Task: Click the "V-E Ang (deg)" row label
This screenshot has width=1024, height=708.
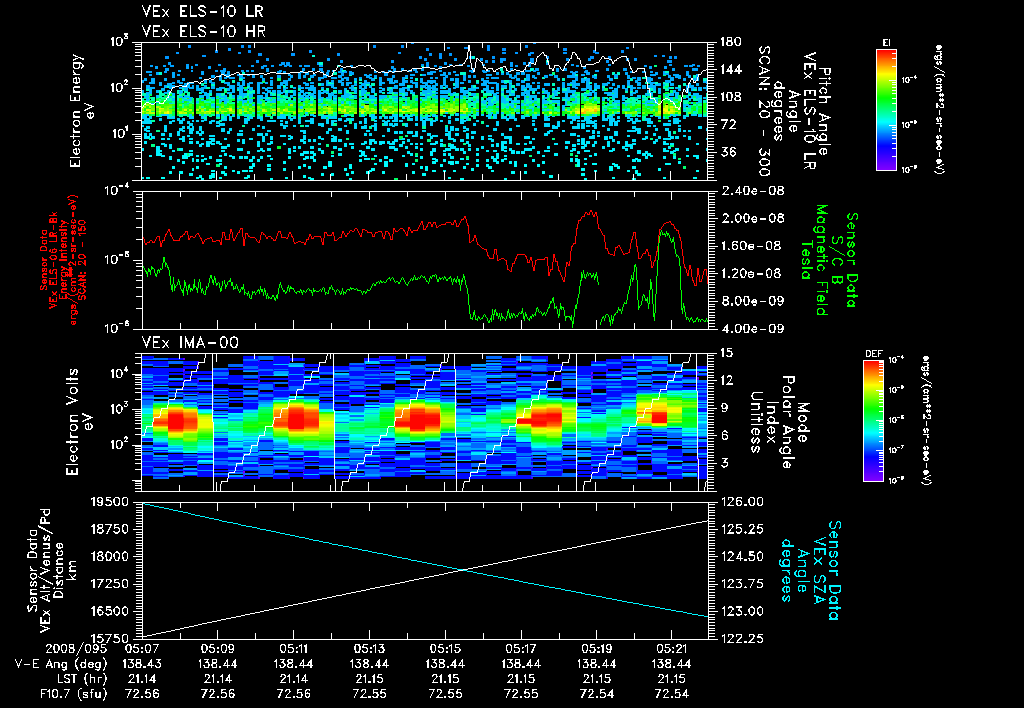Action: 60,664
